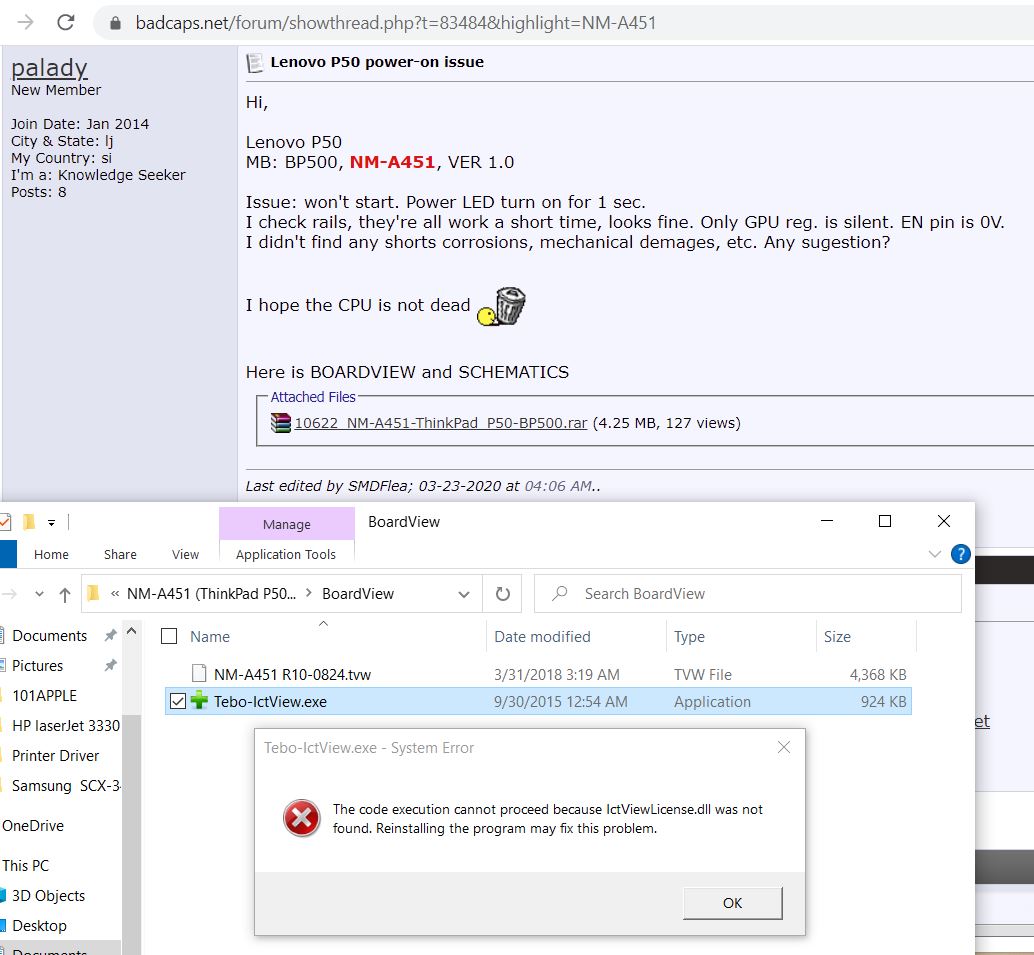Open the Samsung SCX folder in sidebar
The height and width of the screenshot is (955, 1034).
[66, 786]
